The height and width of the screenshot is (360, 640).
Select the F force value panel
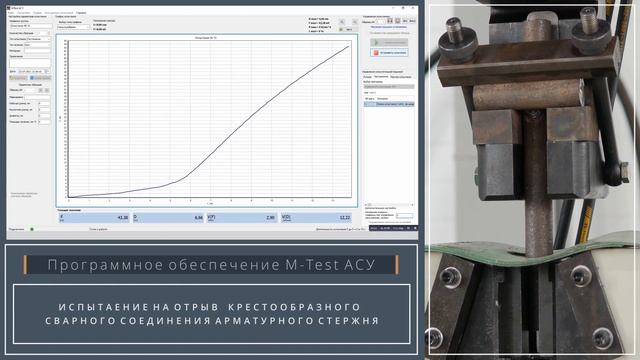[x=94, y=218]
